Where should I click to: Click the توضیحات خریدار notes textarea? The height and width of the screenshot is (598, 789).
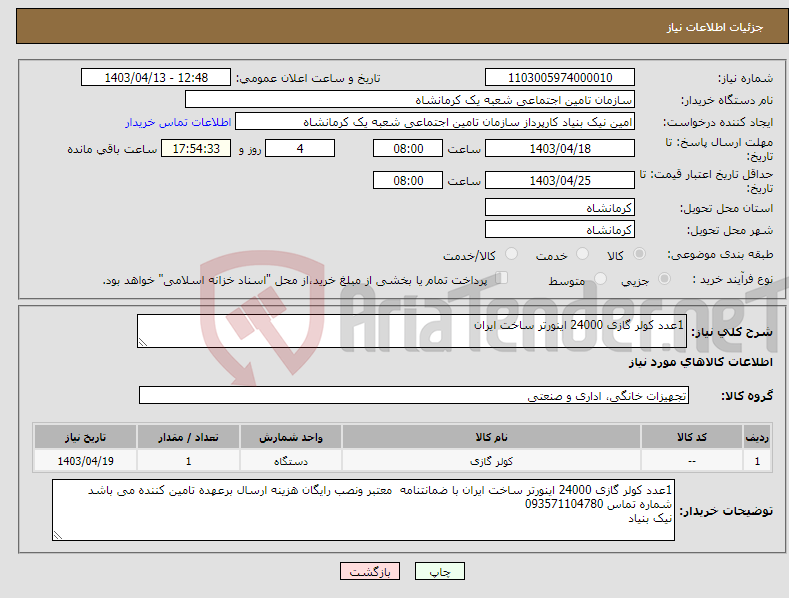coord(363,510)
